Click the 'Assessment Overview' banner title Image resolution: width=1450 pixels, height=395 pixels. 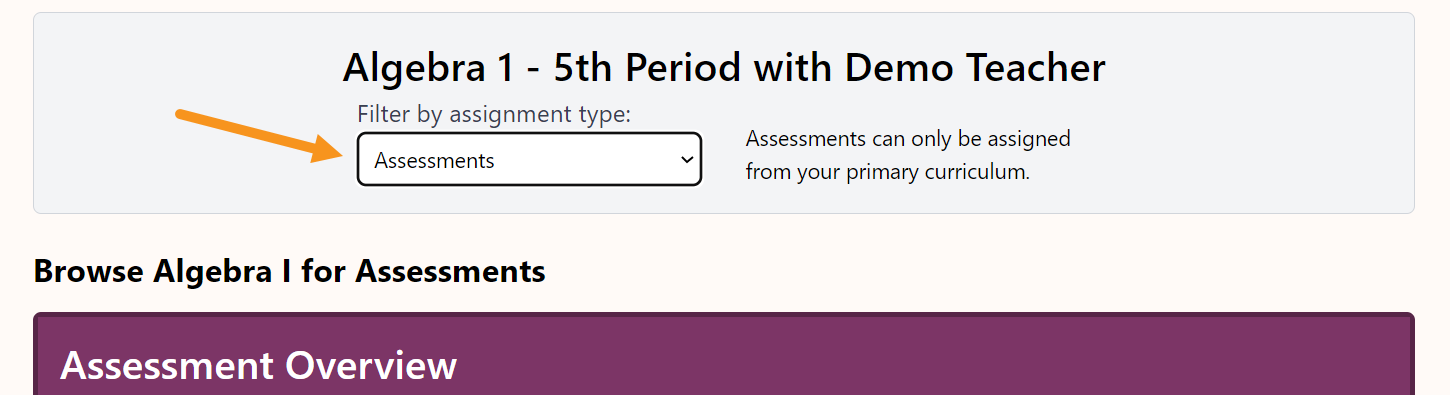click(x=258, y=366)
